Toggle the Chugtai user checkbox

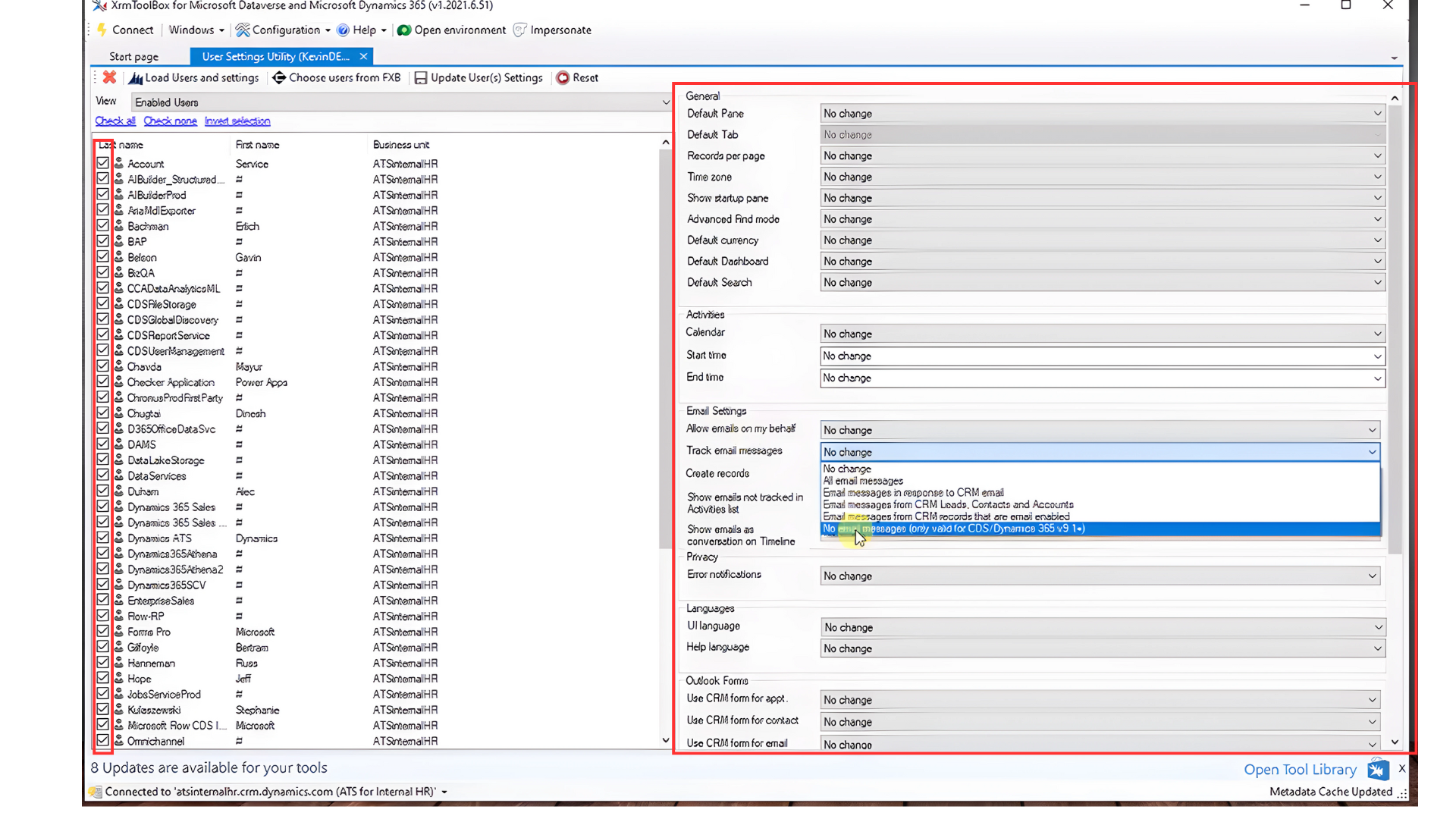tap(102, 413)
